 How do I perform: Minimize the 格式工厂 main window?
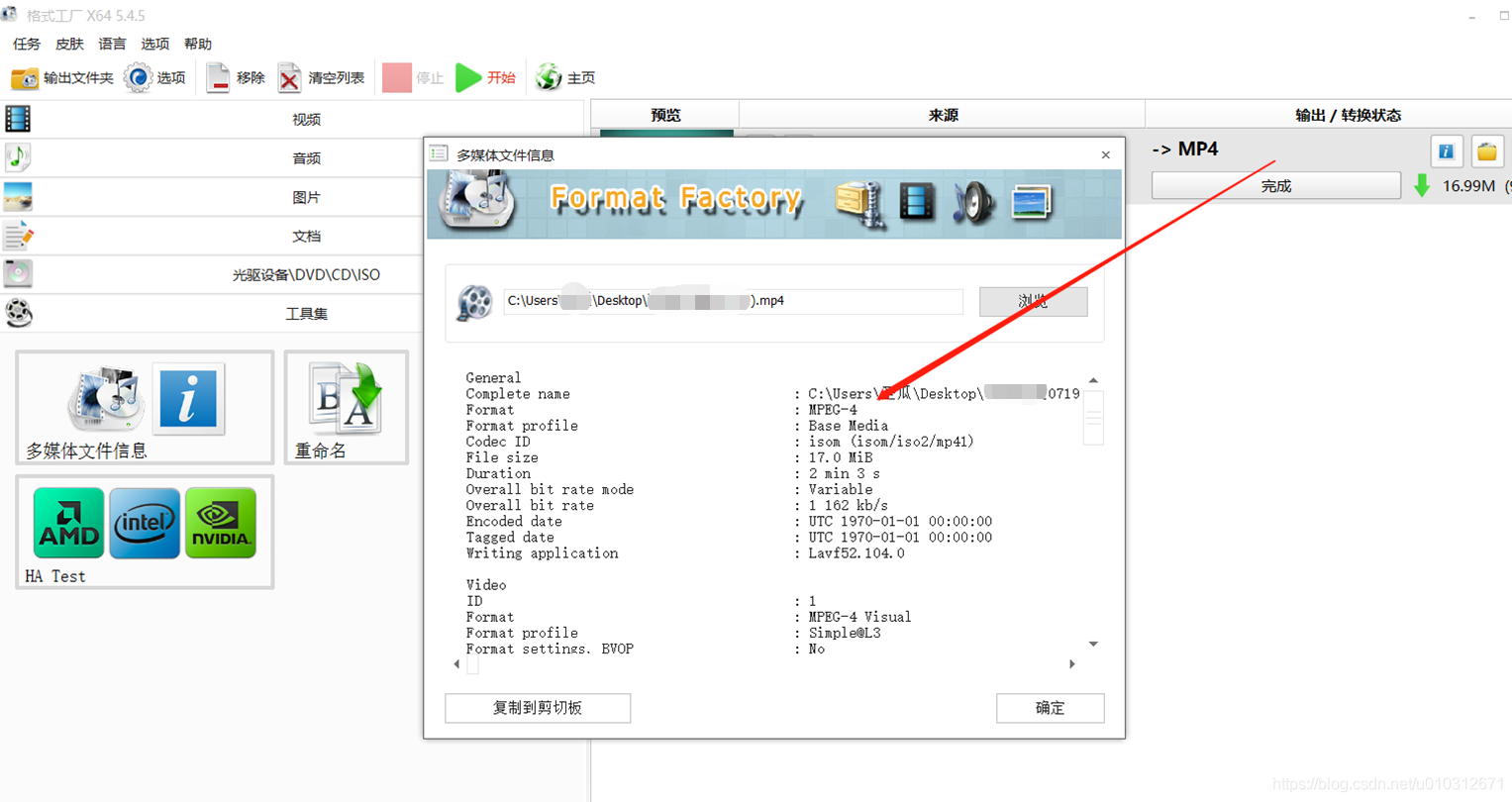coord(1472,16)
